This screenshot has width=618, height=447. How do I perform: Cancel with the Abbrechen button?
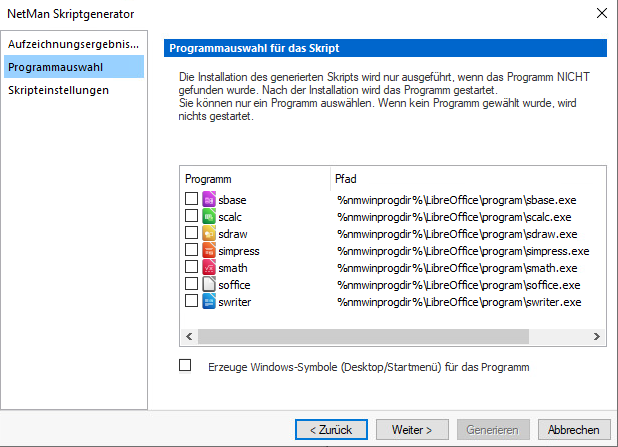574,429
